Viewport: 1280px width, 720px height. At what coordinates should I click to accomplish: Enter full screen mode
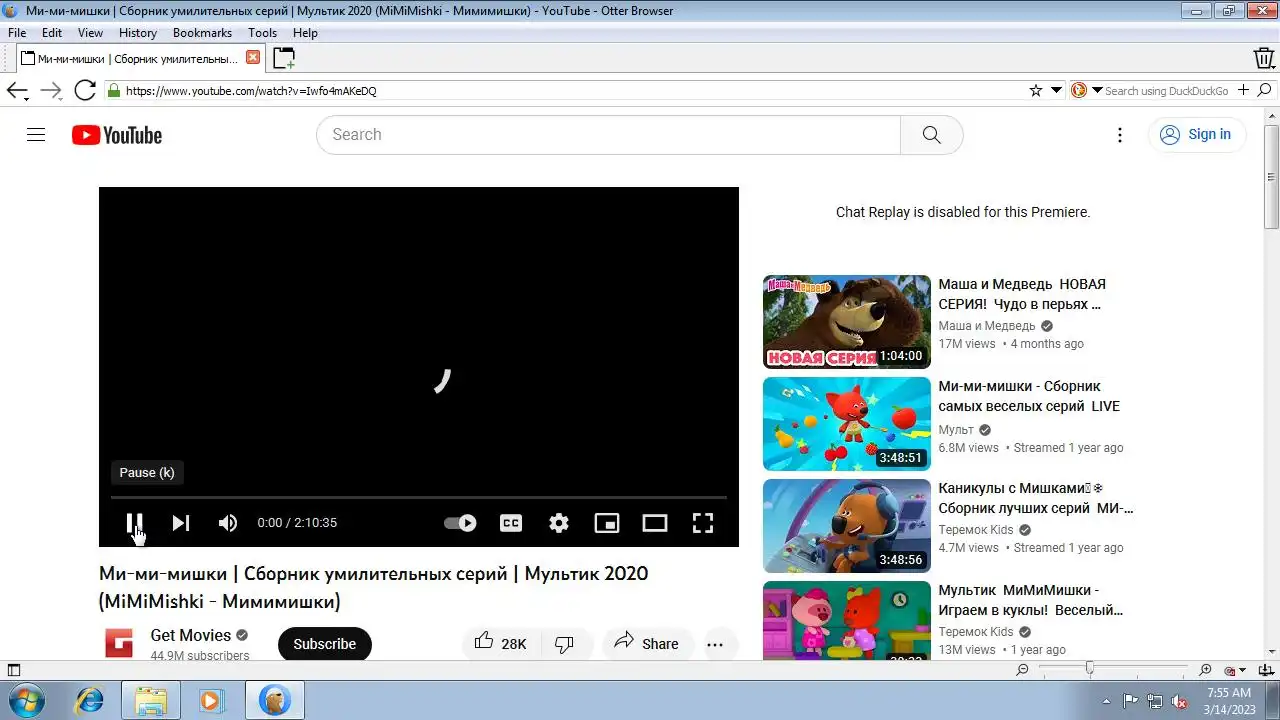[x=703, y=522]
